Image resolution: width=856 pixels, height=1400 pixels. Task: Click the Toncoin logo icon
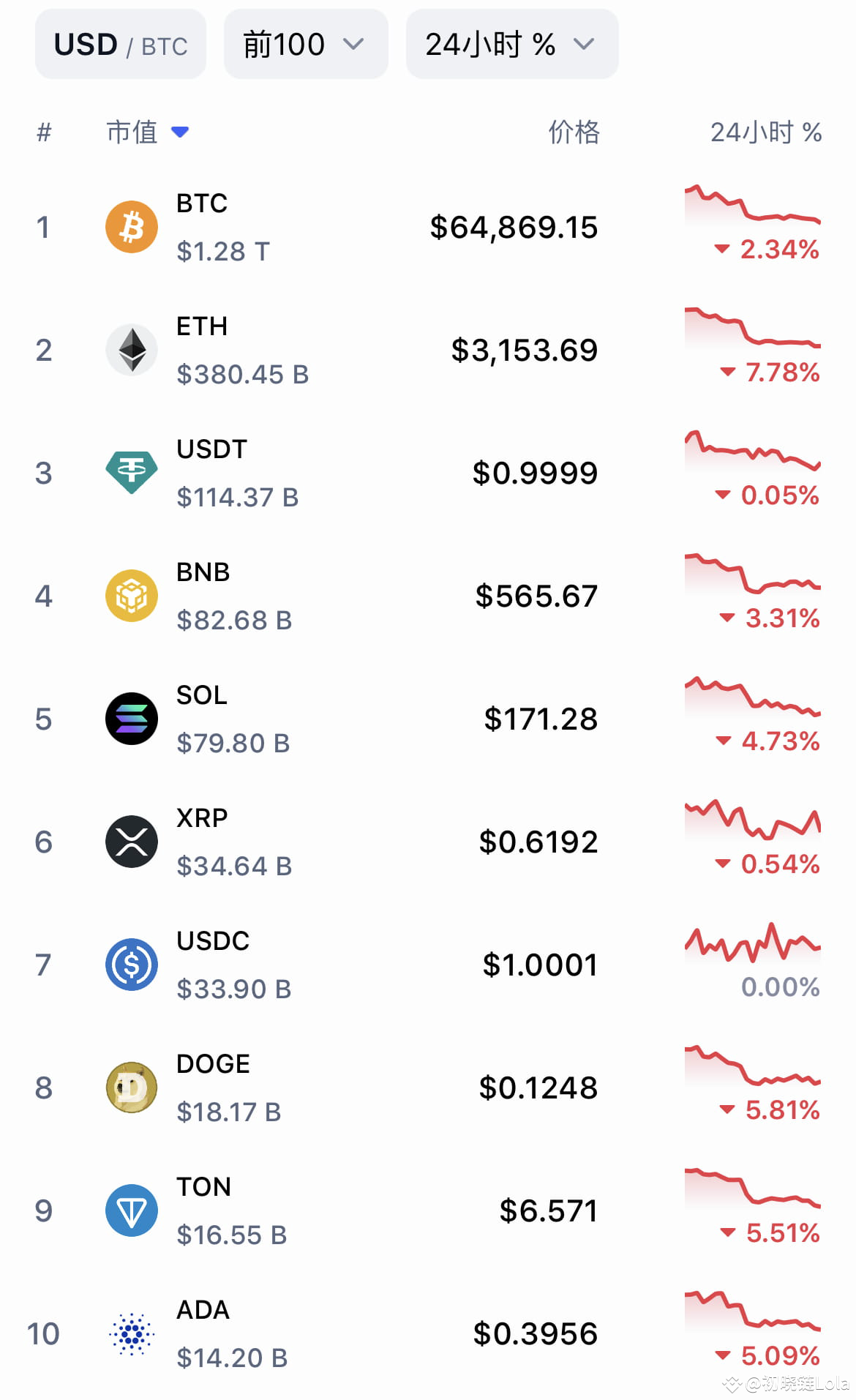(132, 1210)
